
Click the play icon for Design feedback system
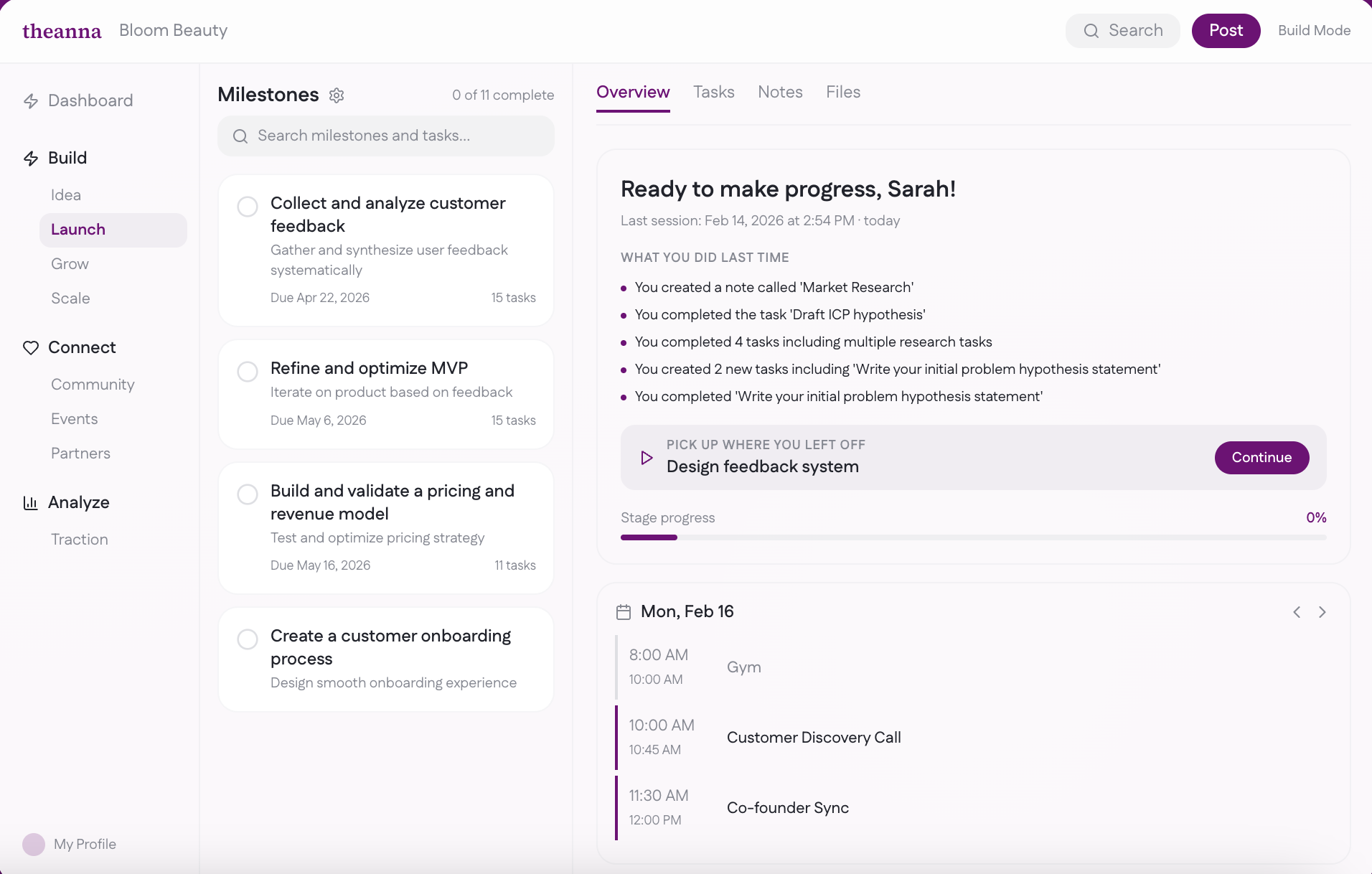(647, 457)
